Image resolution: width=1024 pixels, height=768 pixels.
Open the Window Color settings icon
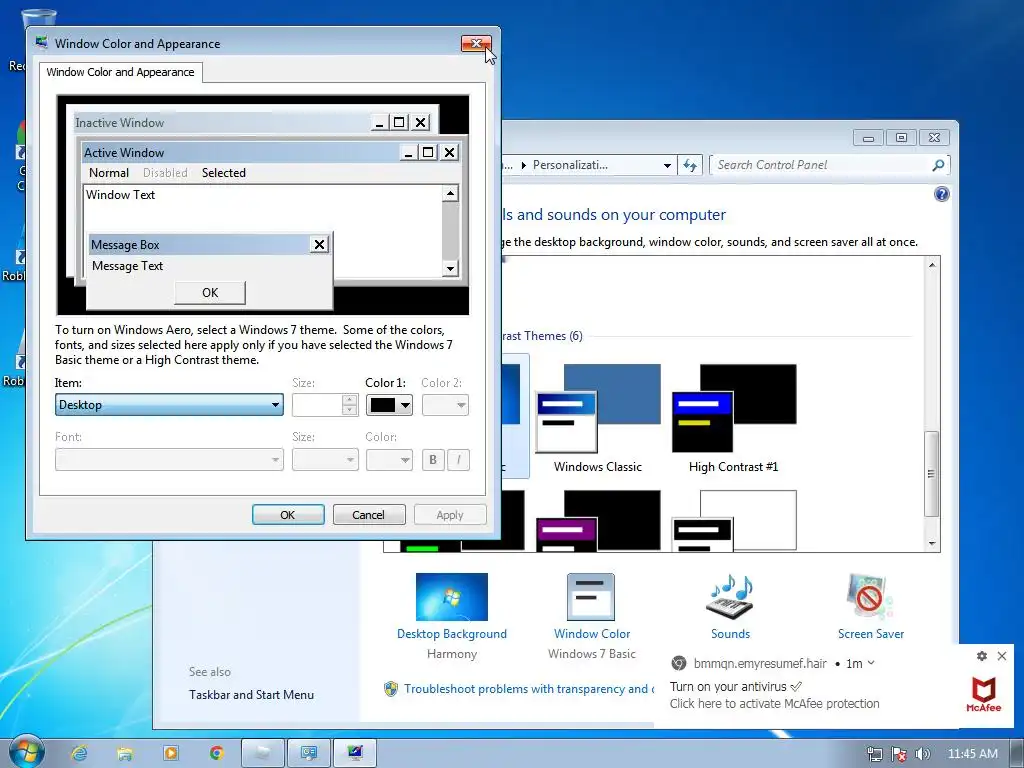pyautogui.click(x=591, y=597)
